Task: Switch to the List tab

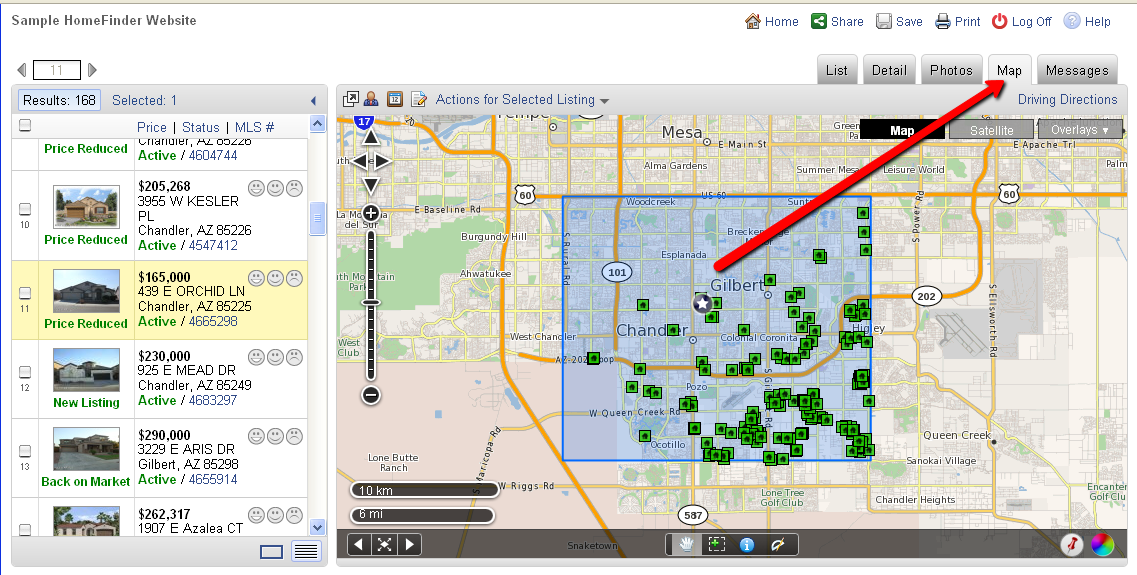Action: coord(837,70)
